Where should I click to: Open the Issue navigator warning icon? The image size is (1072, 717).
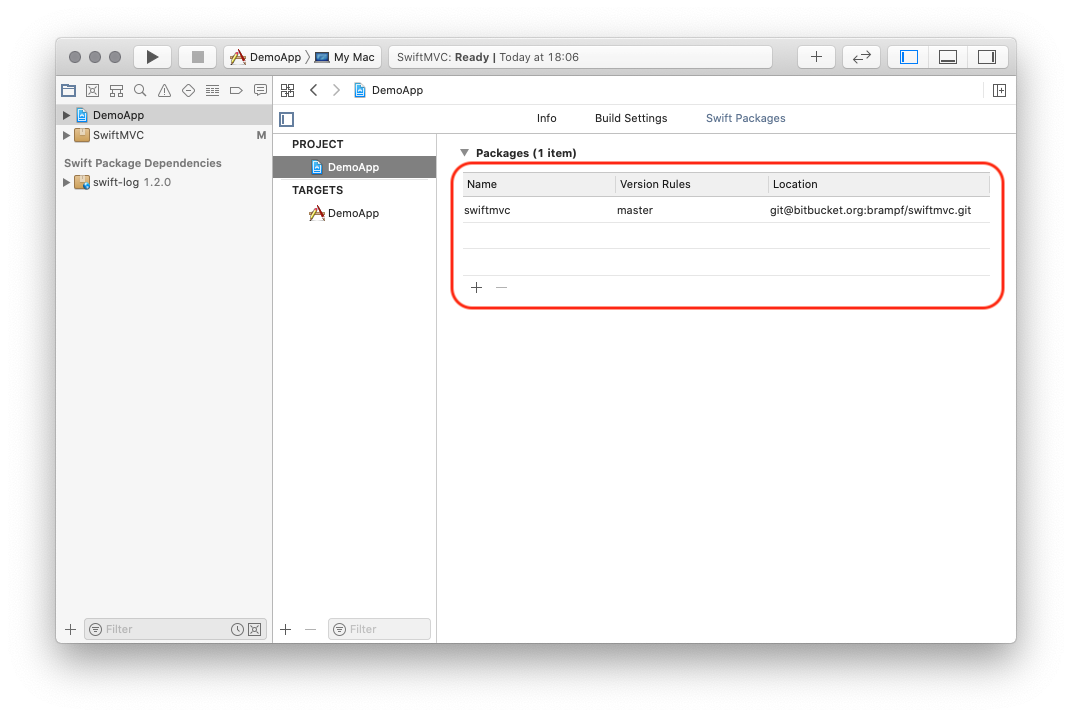tap(164, 90)
